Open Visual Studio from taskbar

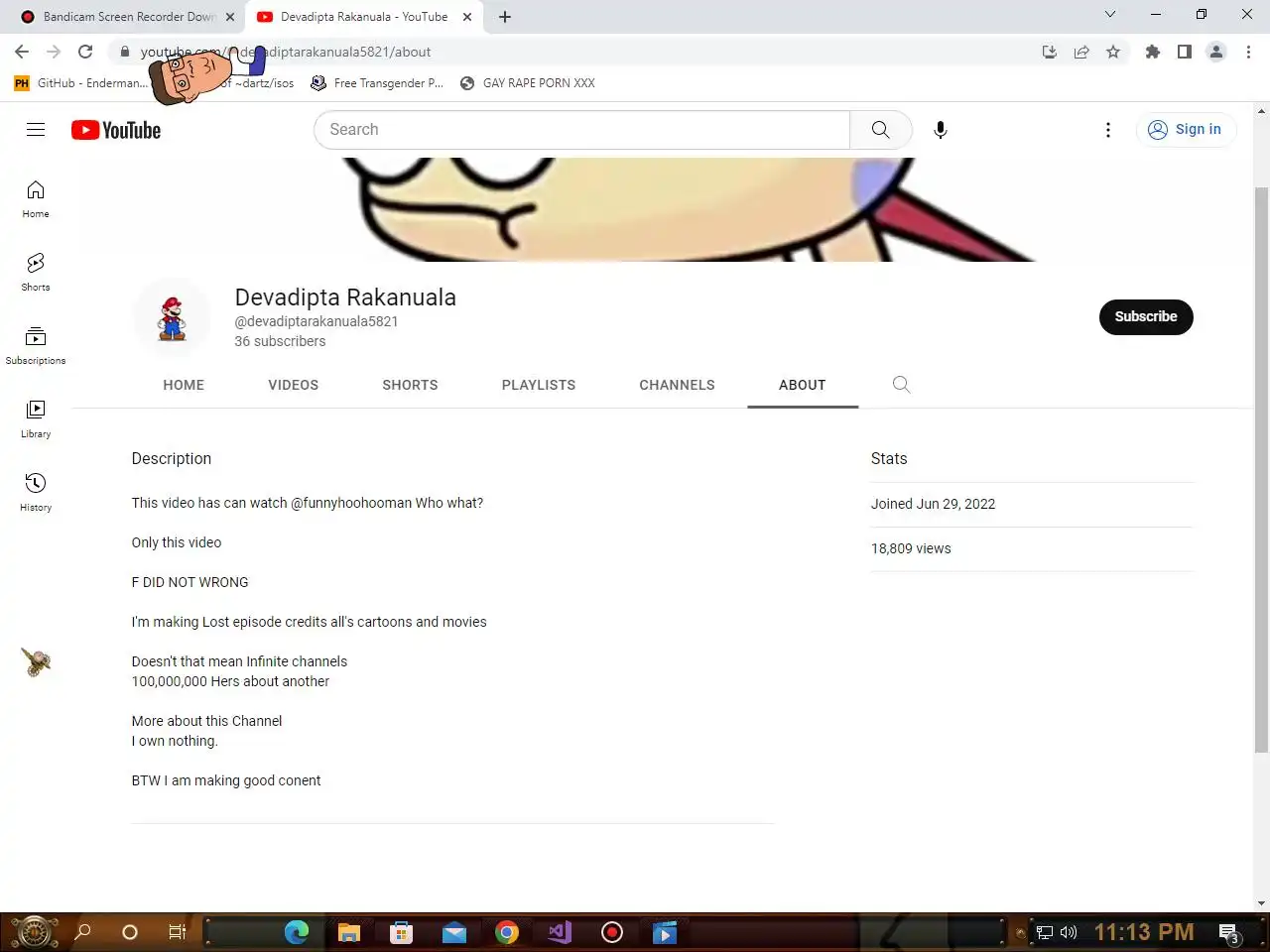pyautogui.click(x=560, y=932)
